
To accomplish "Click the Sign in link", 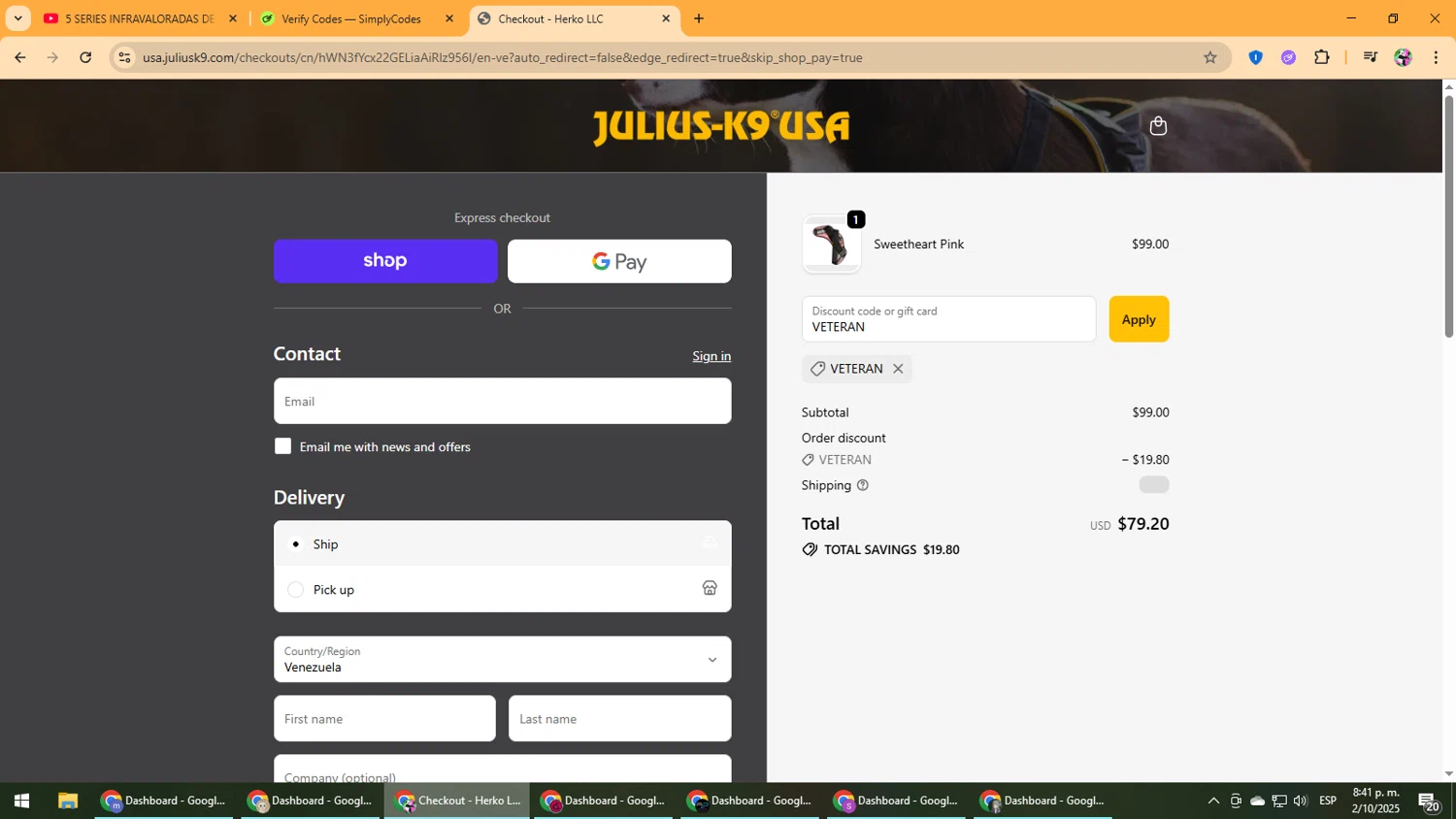I will point(711,356).
